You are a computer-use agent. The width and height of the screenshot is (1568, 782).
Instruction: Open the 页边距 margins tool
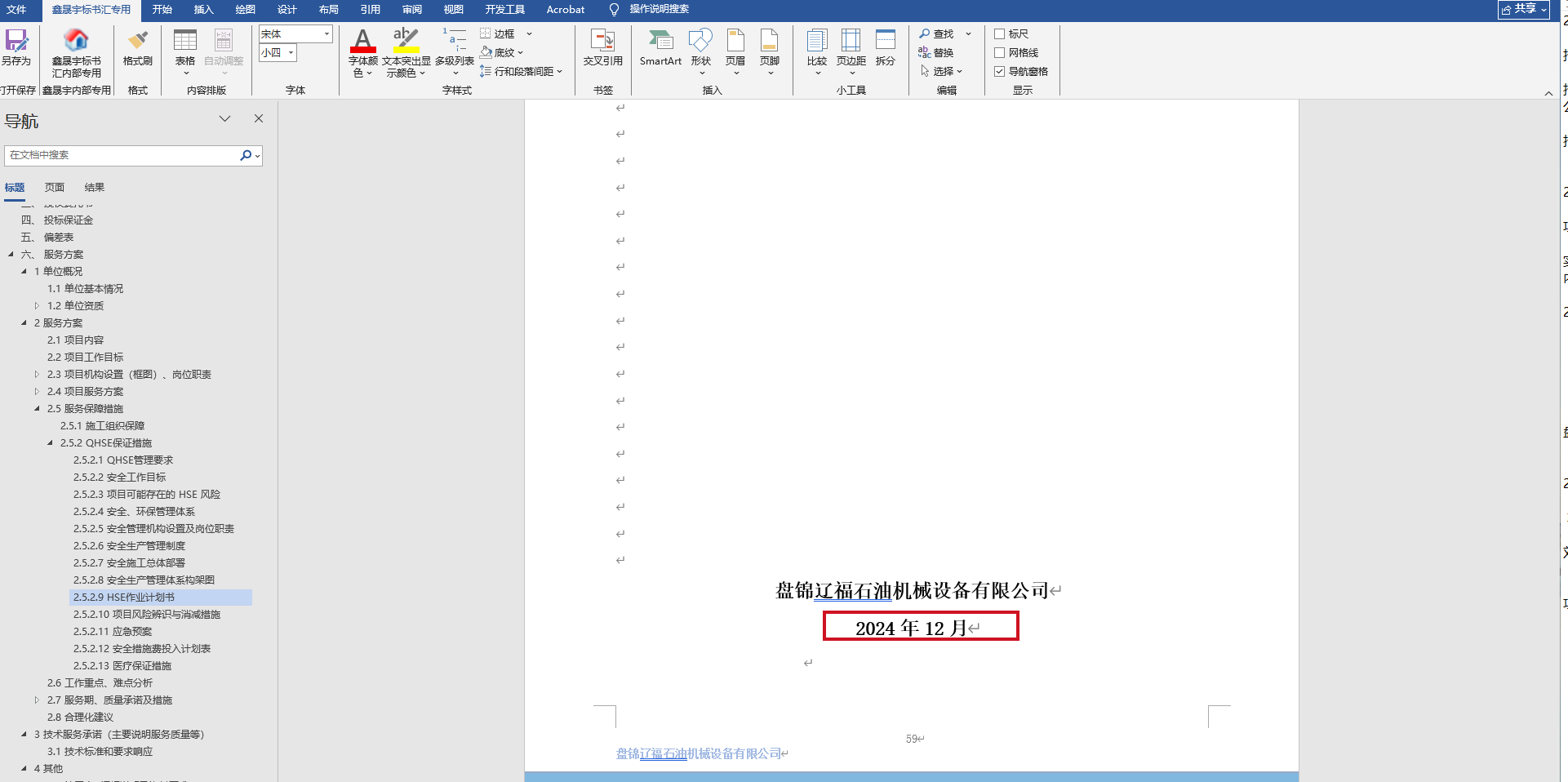pyautogui.click(x=851, y=52)
